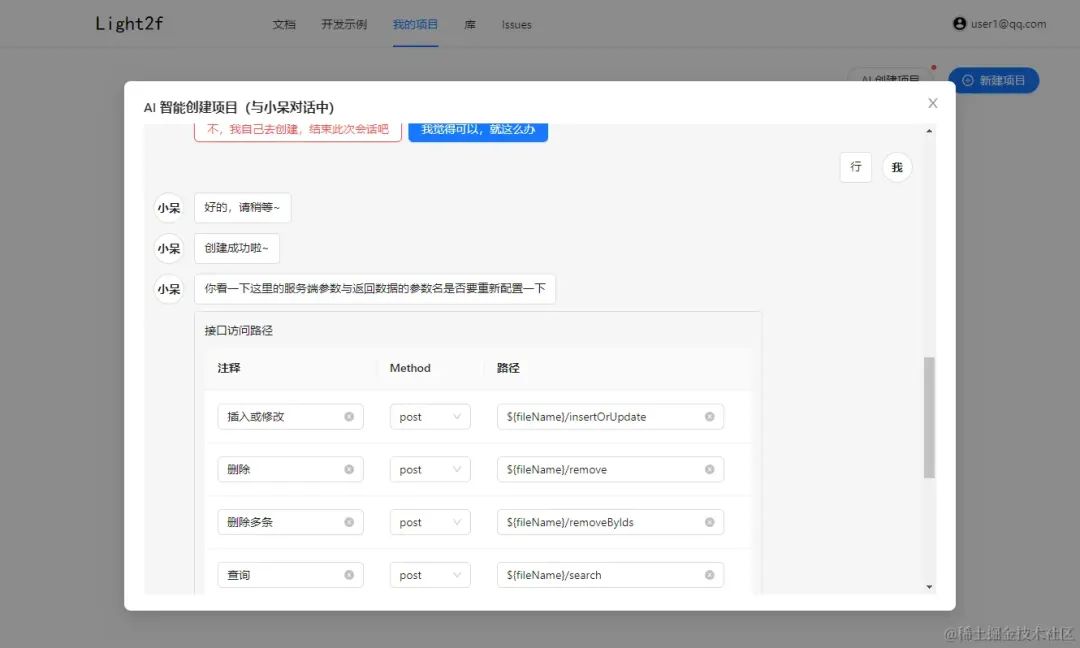This screenshot has height=648, width=1080.
Task: Click the 我 avatar in the chat
Action: point(897,167)
